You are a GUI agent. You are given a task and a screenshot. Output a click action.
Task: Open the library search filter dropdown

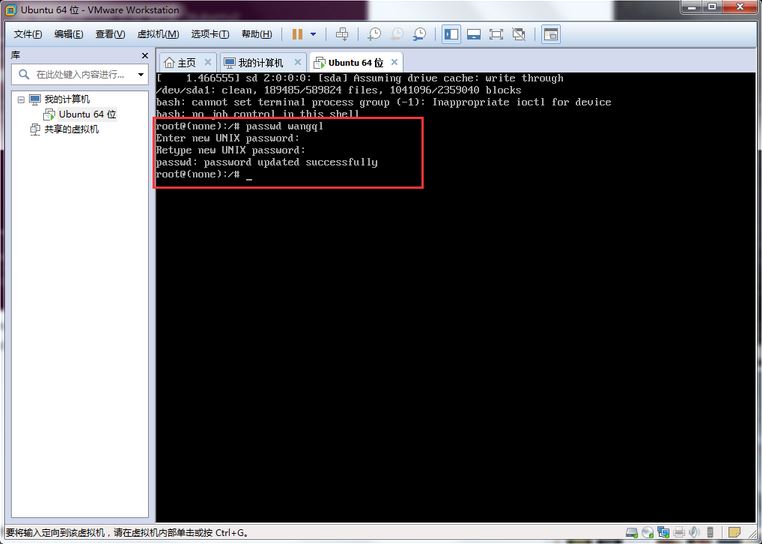click(x=141, y=74)
